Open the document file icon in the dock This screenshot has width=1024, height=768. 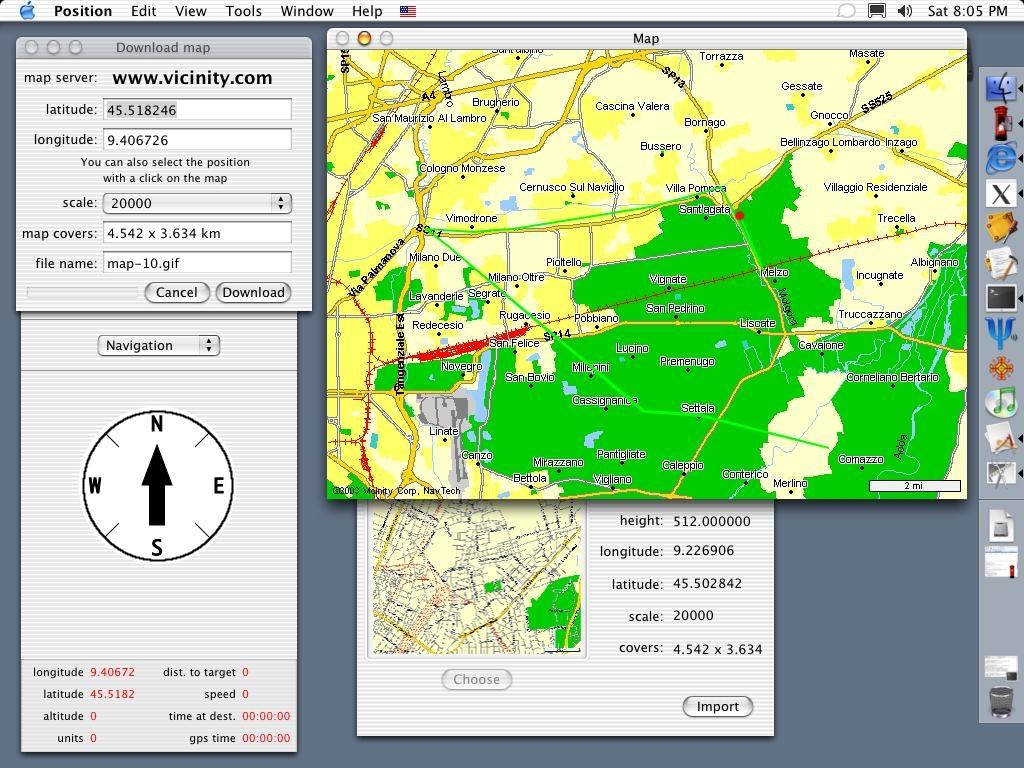1000,524
